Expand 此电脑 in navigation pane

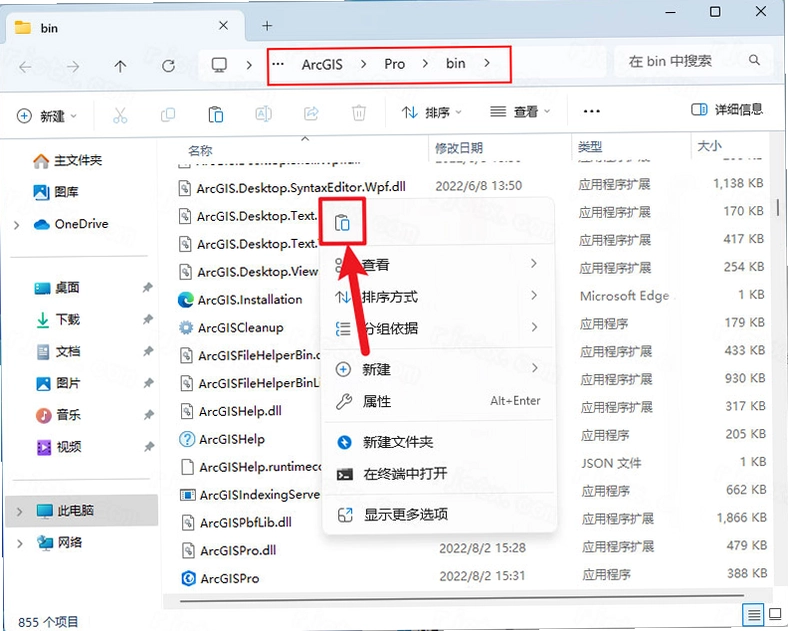(x=19, y=511)
